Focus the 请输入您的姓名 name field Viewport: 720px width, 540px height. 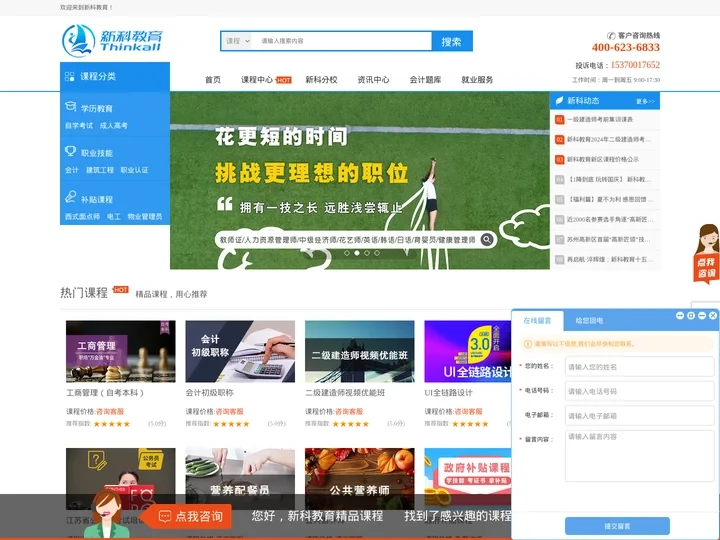tap(639, 366)
